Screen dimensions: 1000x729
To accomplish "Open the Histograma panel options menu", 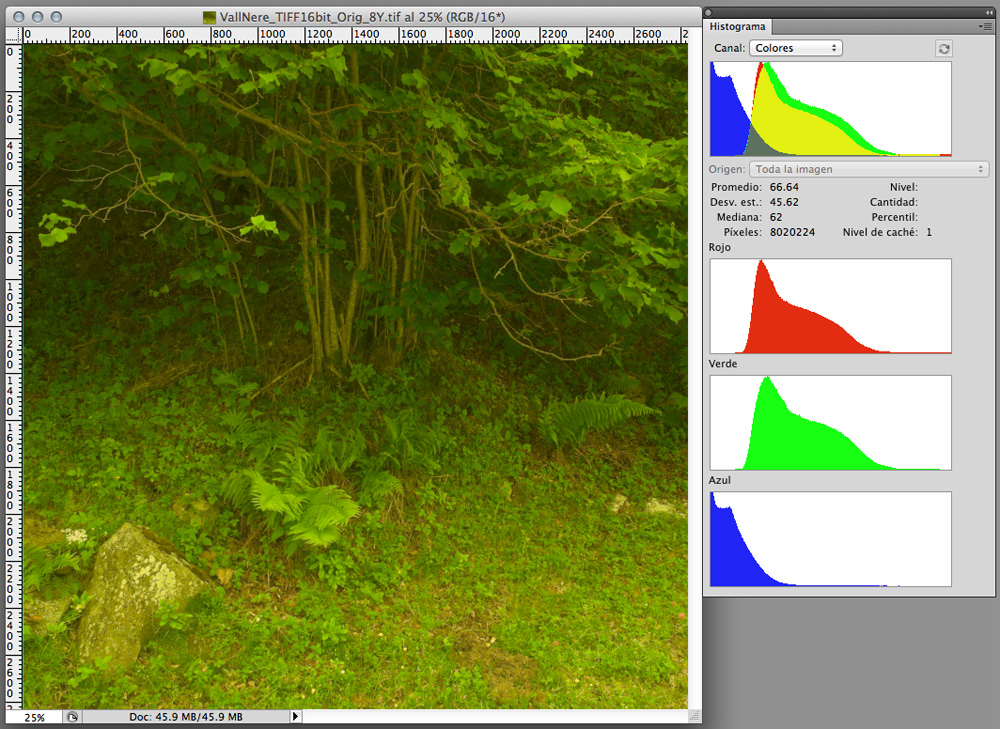I will tap(986, 27).
